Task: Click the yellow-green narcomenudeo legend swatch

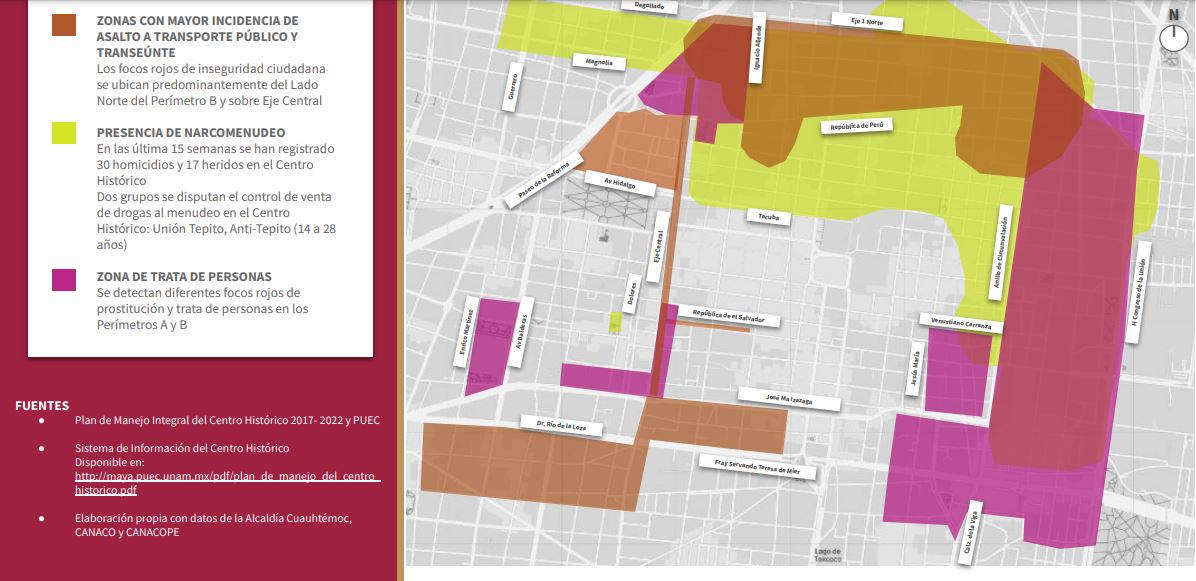Action: pyautogui.click(x=64, y=133)
